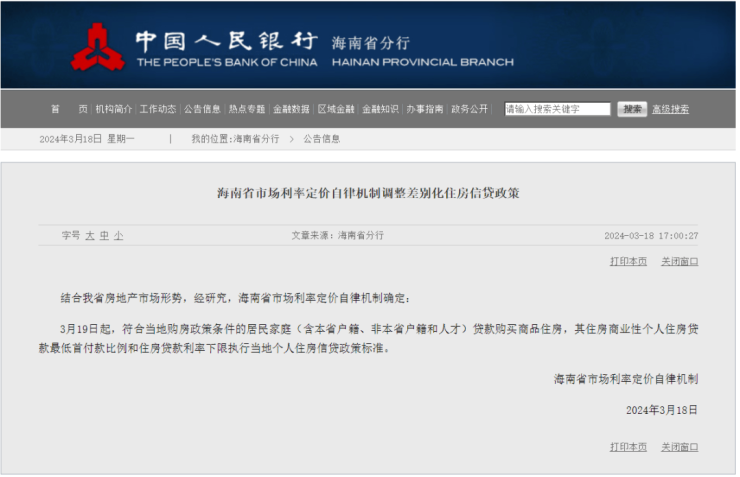Image resolution: width=740 pixels, height=477 pixels.
Task: Set font size to large (大)
Action: (89, 236)
